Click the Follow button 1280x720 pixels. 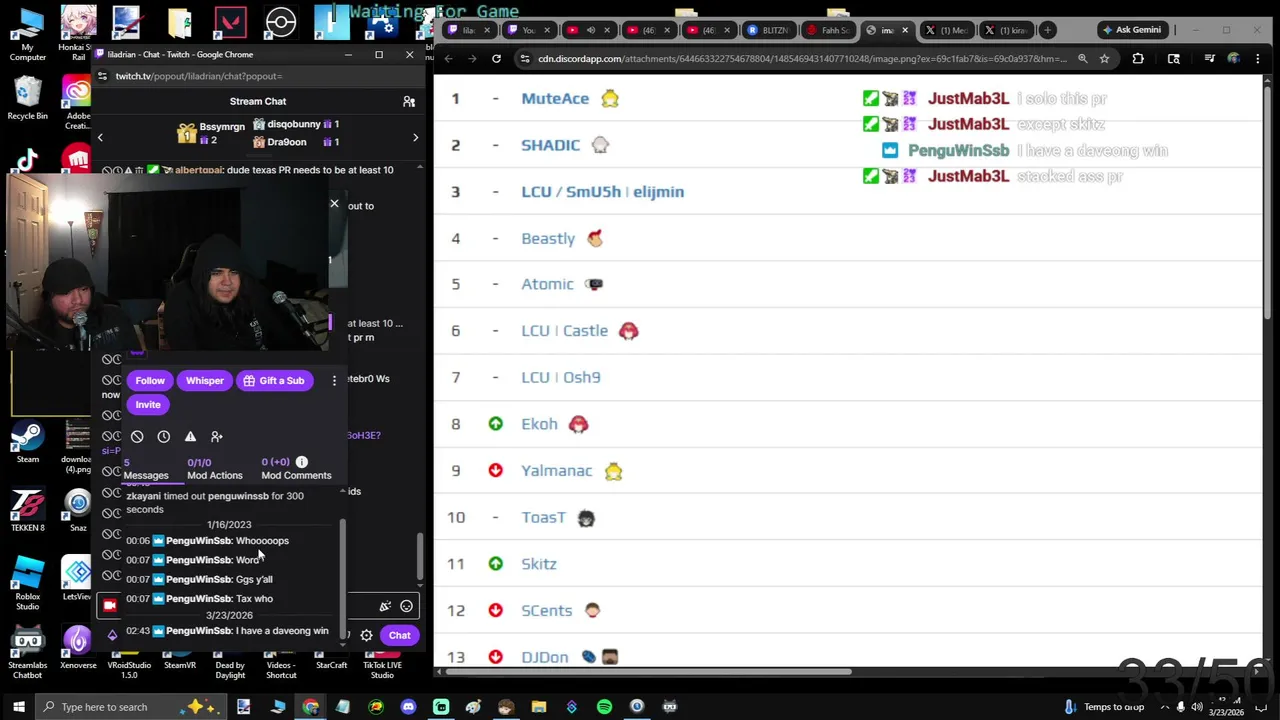150,381
